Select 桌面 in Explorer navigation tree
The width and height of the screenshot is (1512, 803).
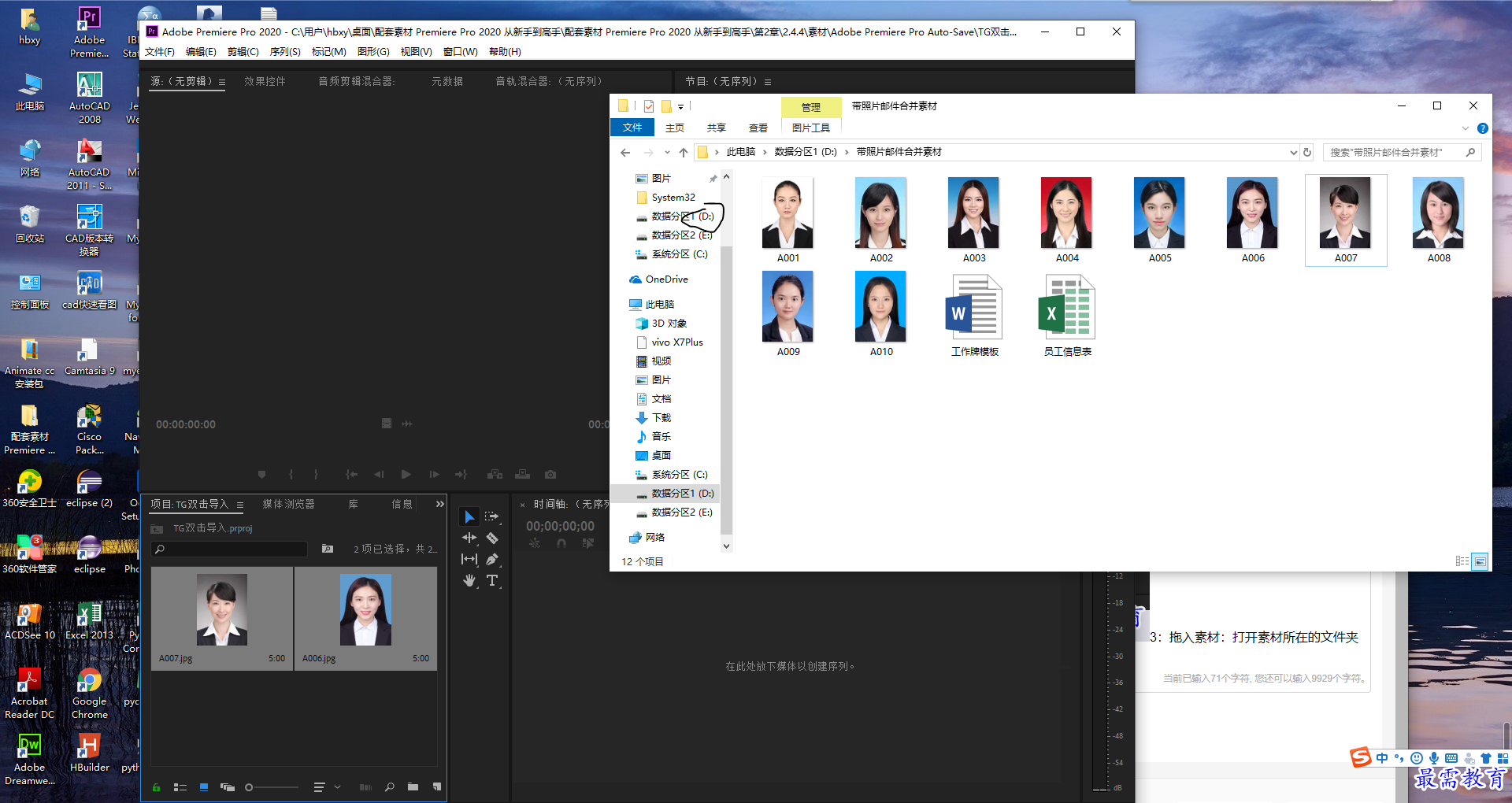(661, 455)
